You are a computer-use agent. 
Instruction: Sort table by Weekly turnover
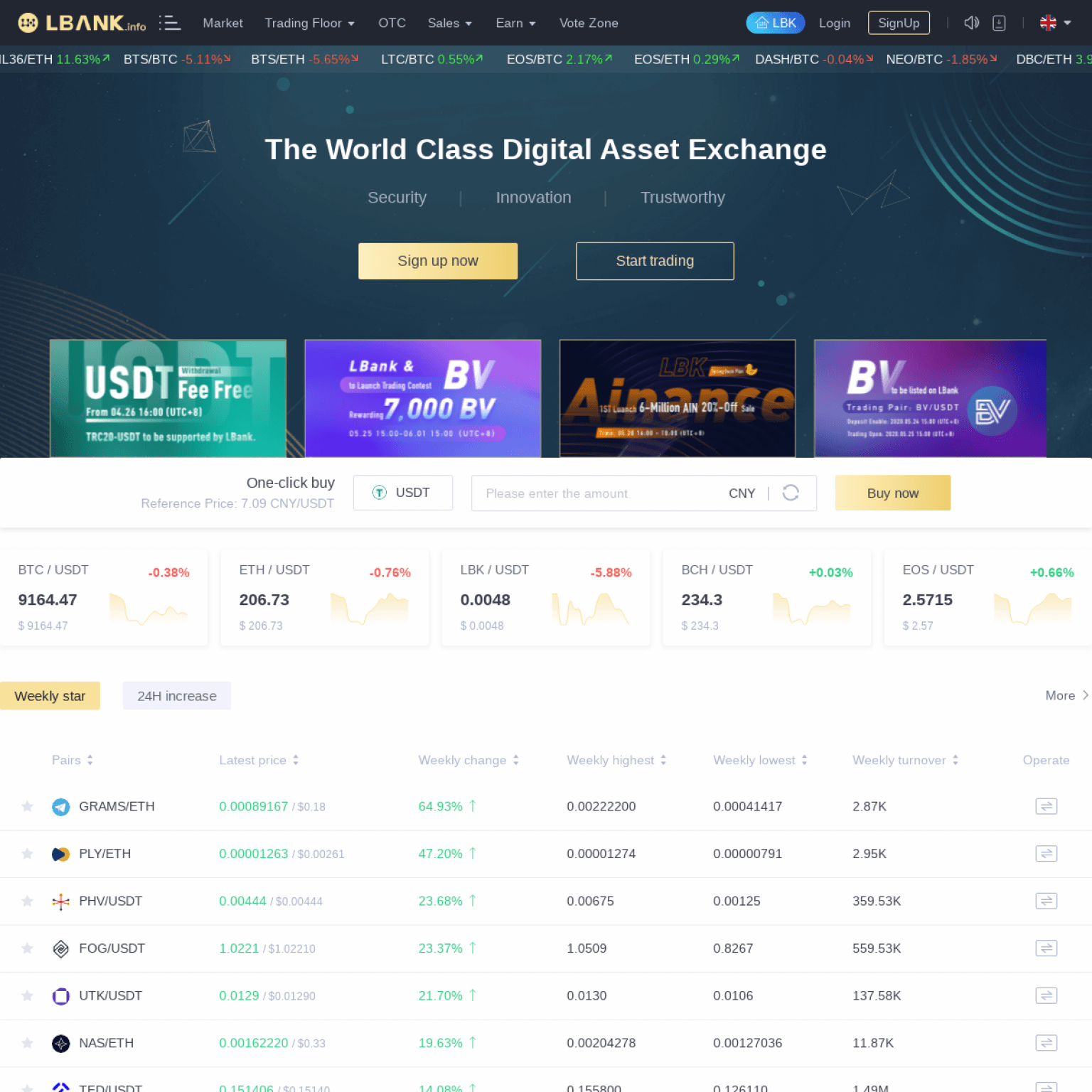906,760
